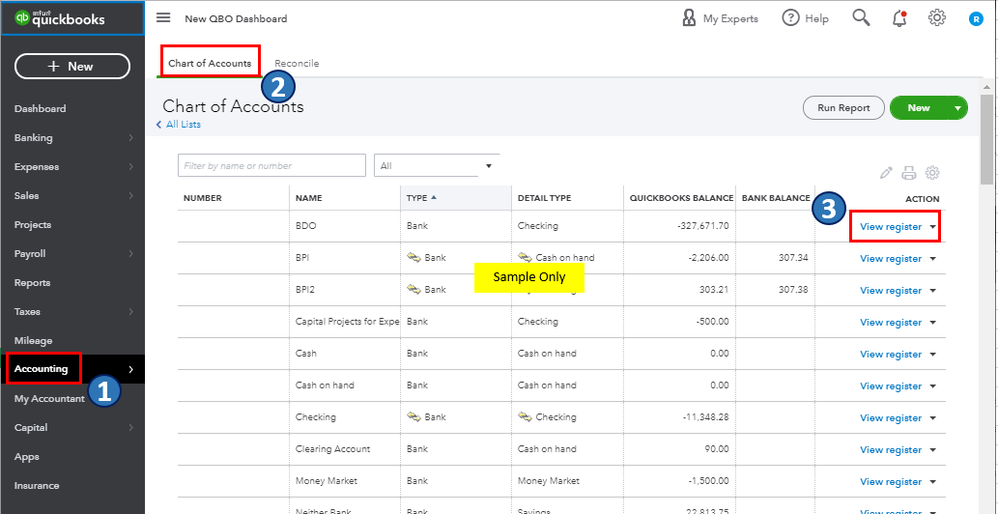The image size is (998, 514).
Task: View register for BDO account
Action: [890, 226]
